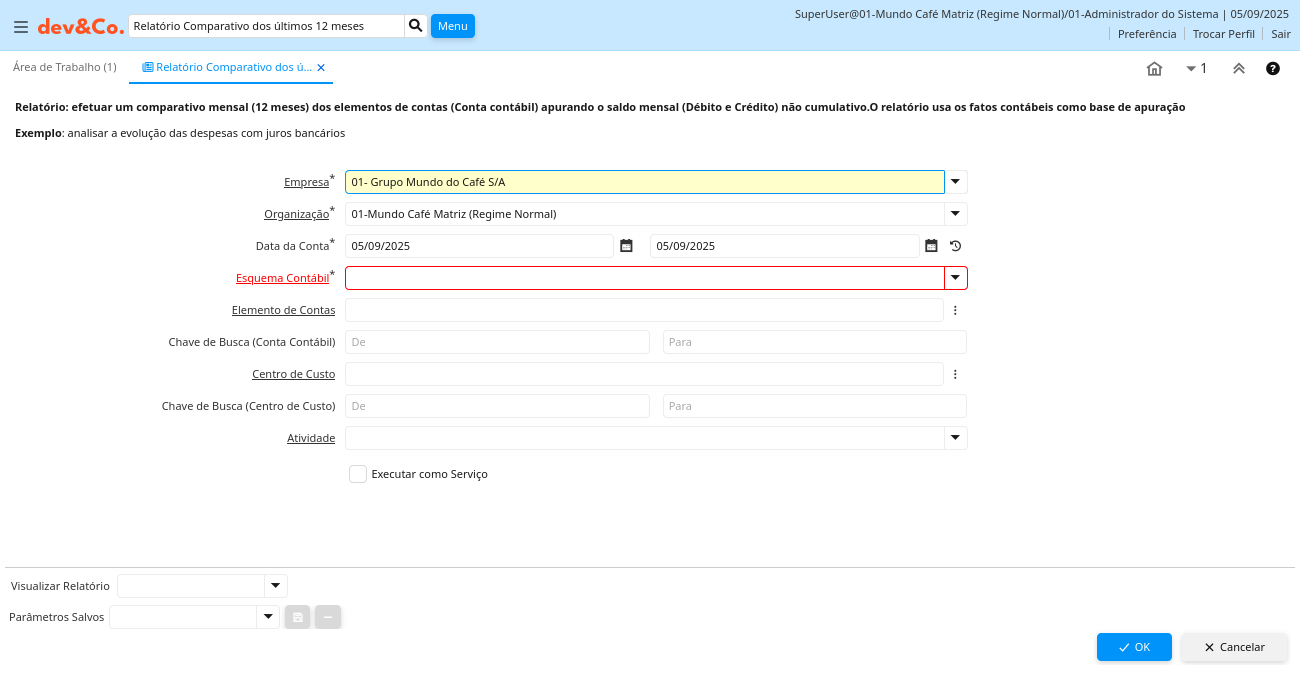The image size is (1300, 674).
Task: Open calendar for start Data da Conta
Action: pos(626,246)
